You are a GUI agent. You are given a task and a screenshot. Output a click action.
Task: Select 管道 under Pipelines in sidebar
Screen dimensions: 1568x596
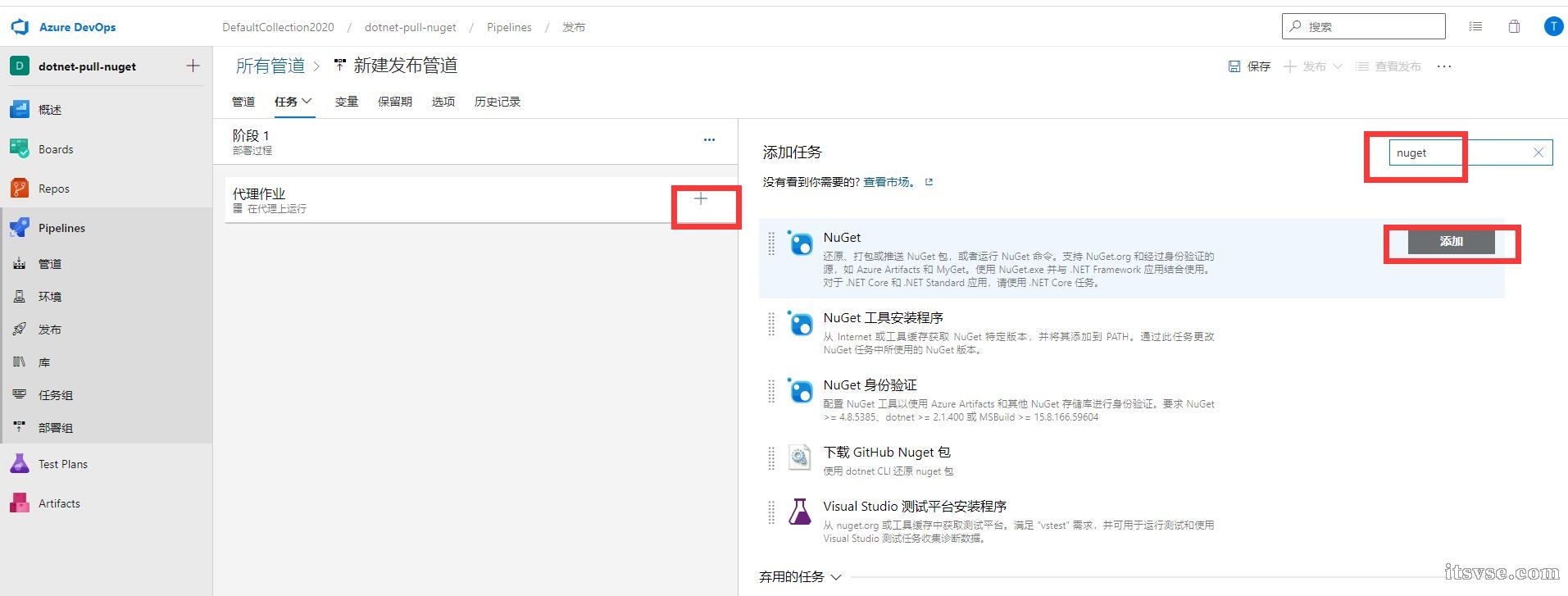pos(50,264)
